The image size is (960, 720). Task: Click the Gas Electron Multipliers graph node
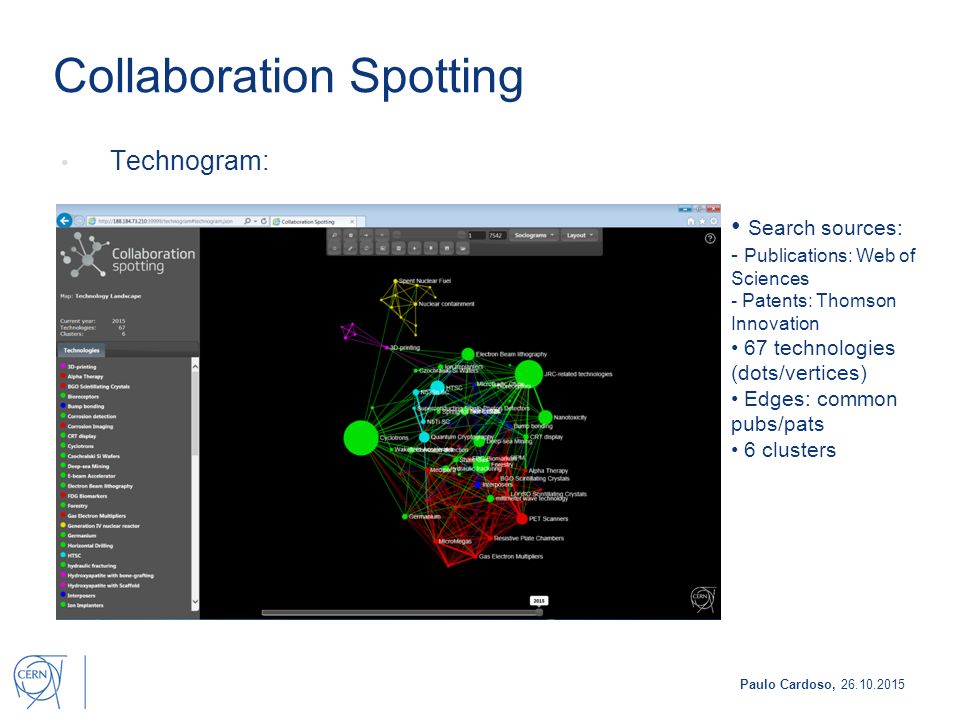point(475,557)
